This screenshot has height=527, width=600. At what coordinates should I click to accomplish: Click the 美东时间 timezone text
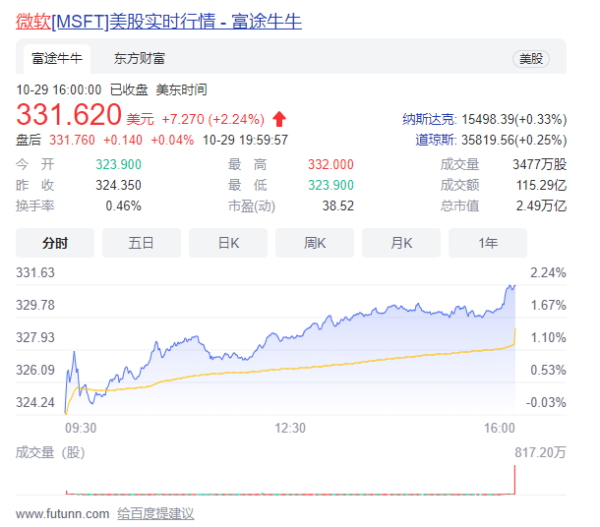182,90
